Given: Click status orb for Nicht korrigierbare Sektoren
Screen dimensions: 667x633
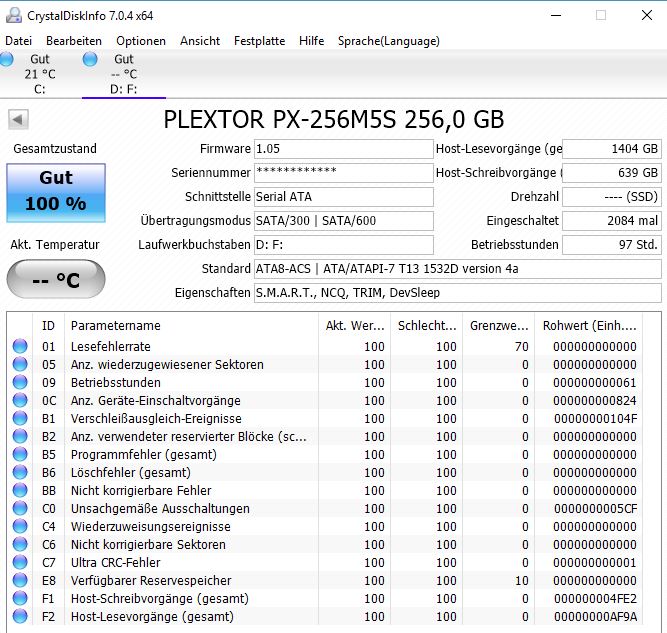Looking at the screenshot, I should pyautogui.click(x=20, y=544).
